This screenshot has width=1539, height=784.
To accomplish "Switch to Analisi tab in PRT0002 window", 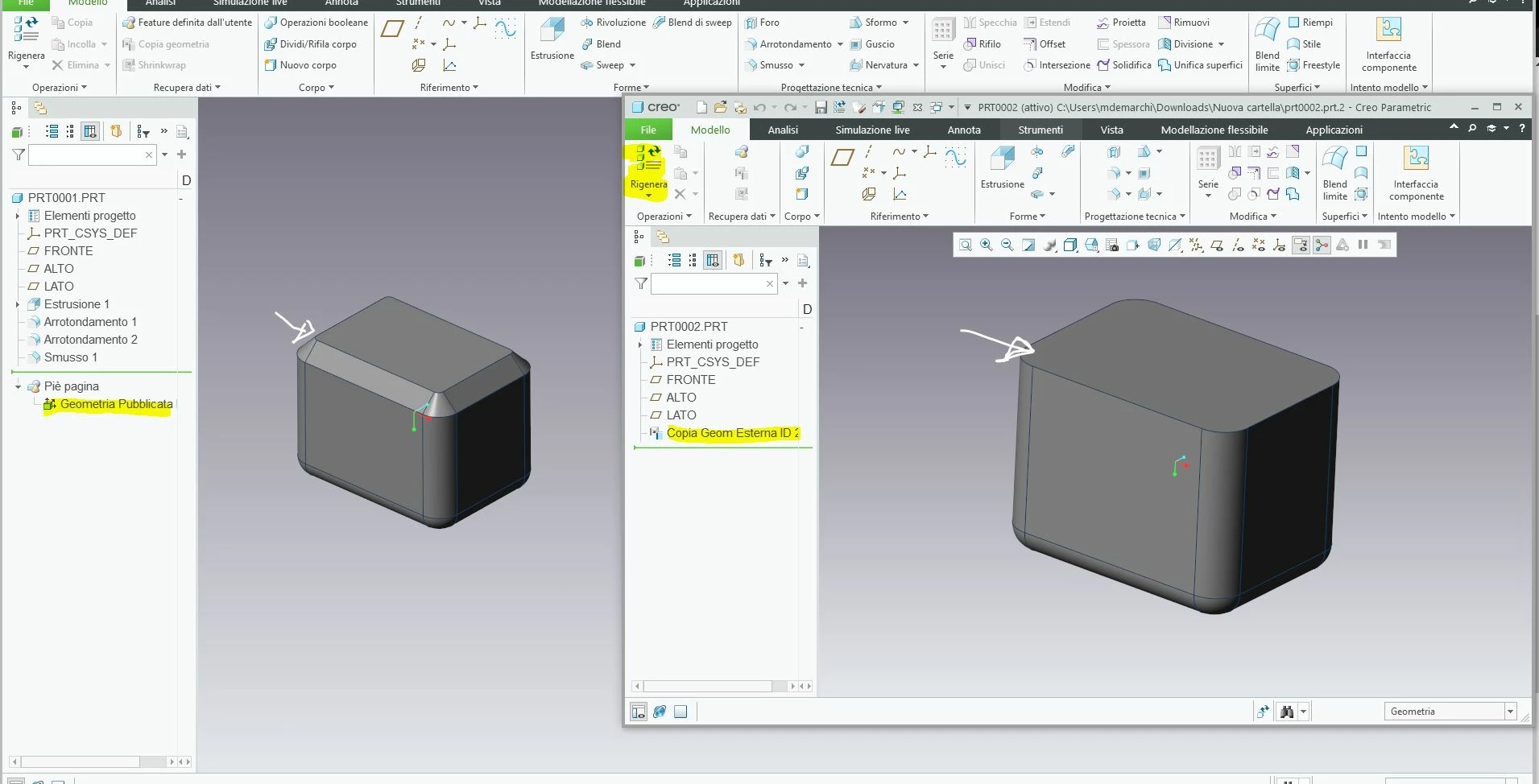I will tap(783, 130).
